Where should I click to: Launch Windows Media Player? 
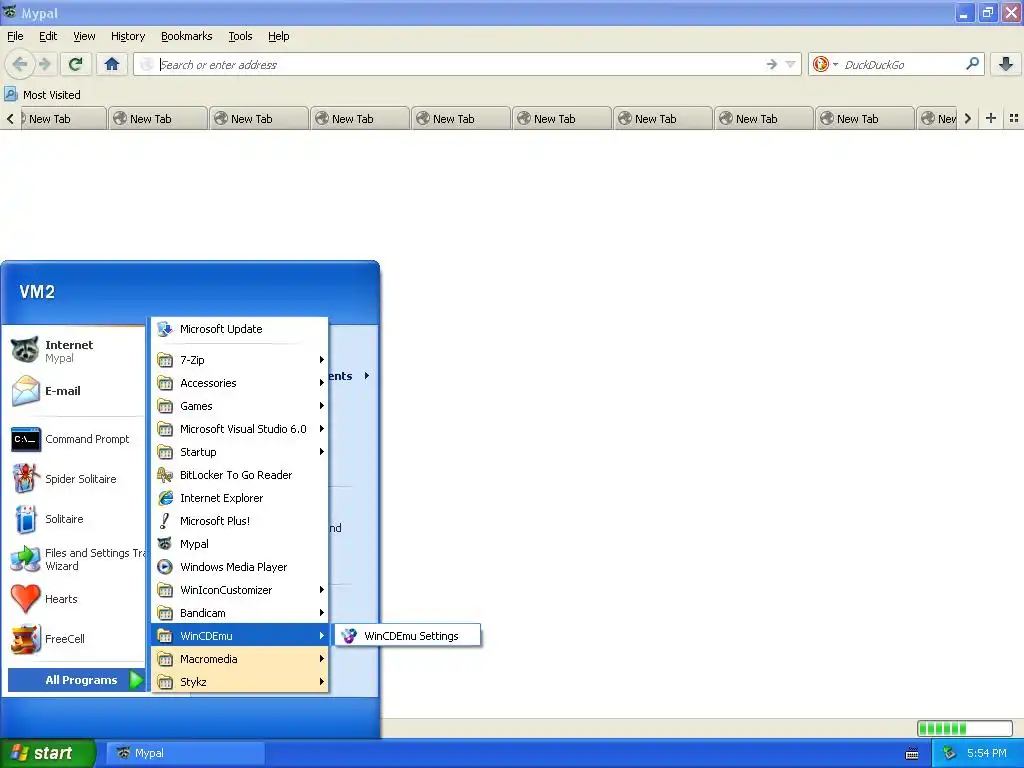coord(240,567)
